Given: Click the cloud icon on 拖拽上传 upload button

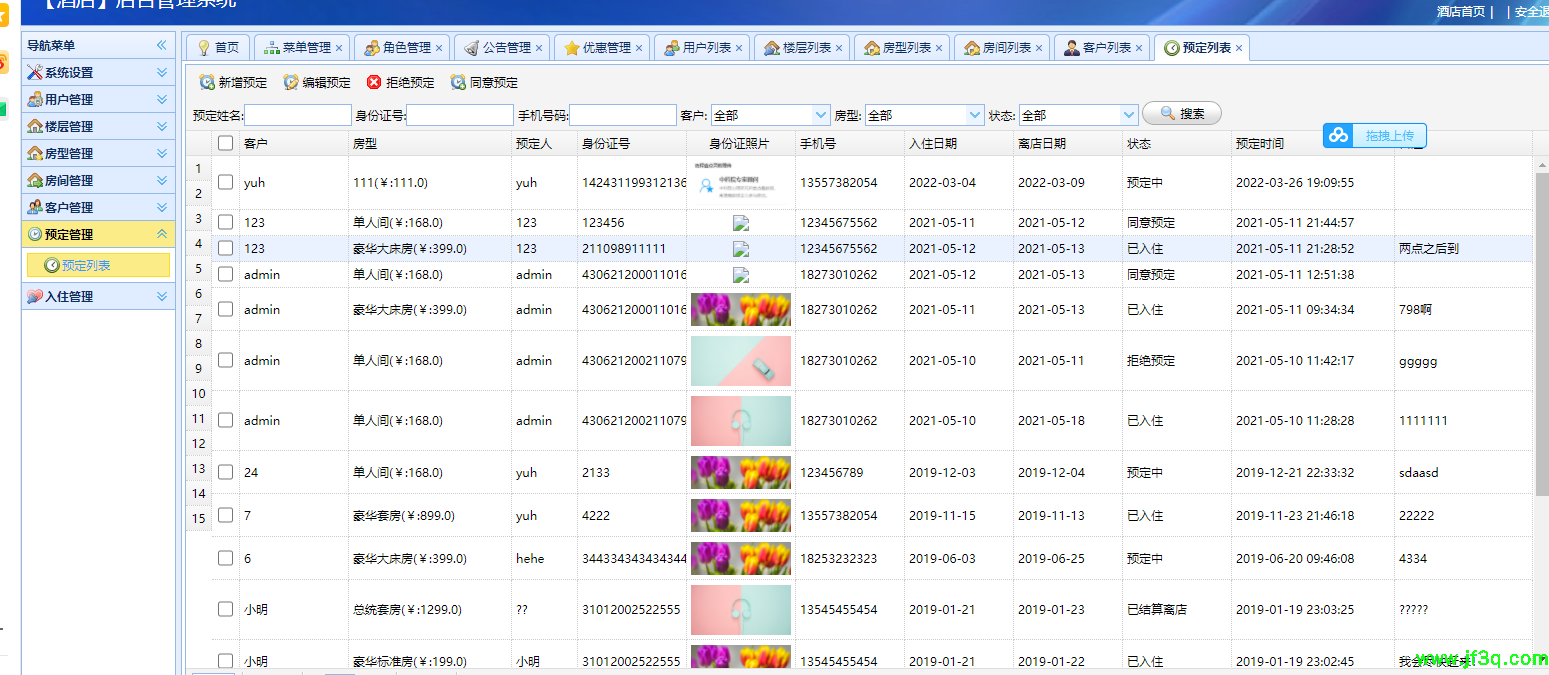Looking at the screenshot, I should pyautogui.click(x=1340, y=135).
